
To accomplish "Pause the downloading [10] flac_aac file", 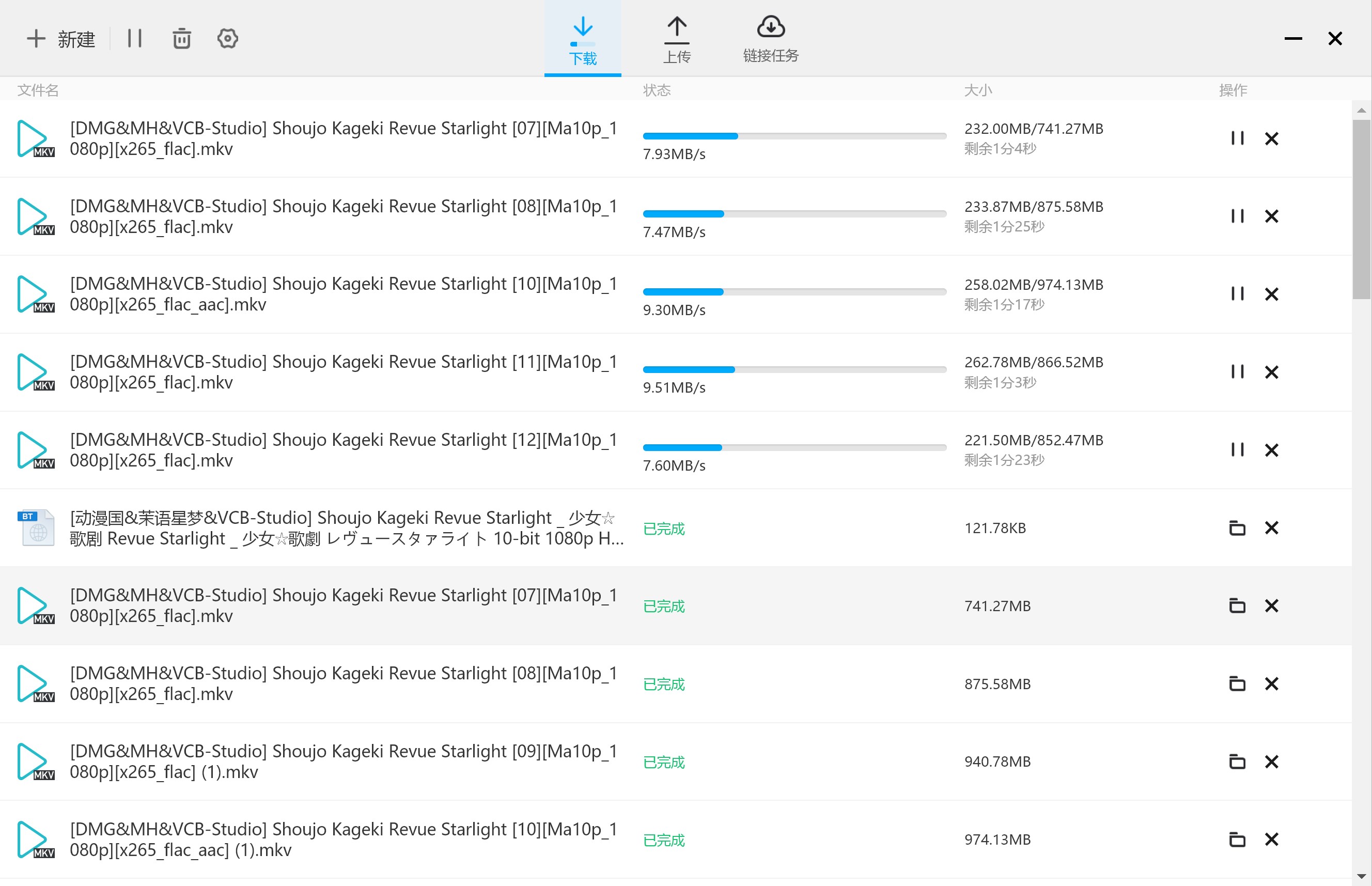I will [x=1237, y=294].
